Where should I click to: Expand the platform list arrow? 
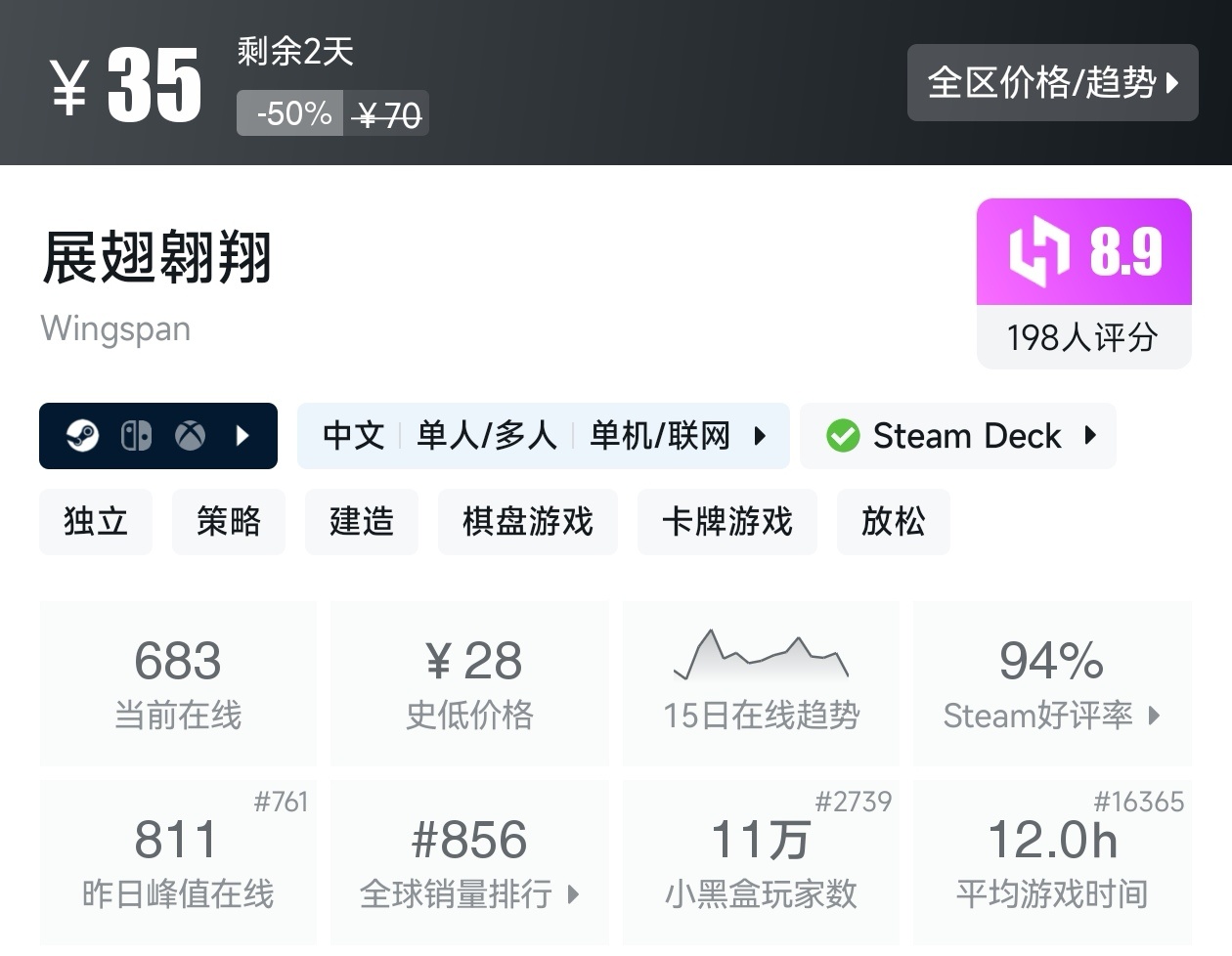click(x=242, y=435)
